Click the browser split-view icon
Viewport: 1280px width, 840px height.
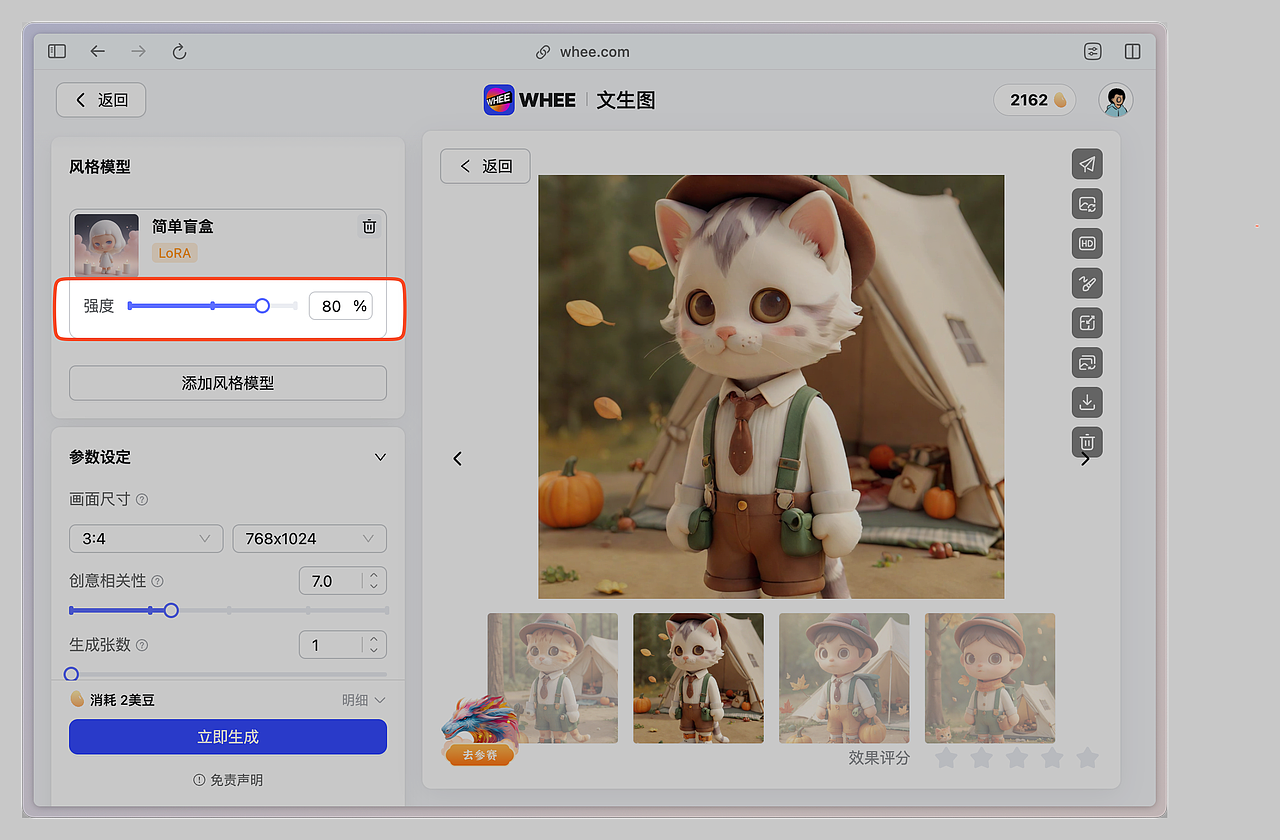point(1133,51)
